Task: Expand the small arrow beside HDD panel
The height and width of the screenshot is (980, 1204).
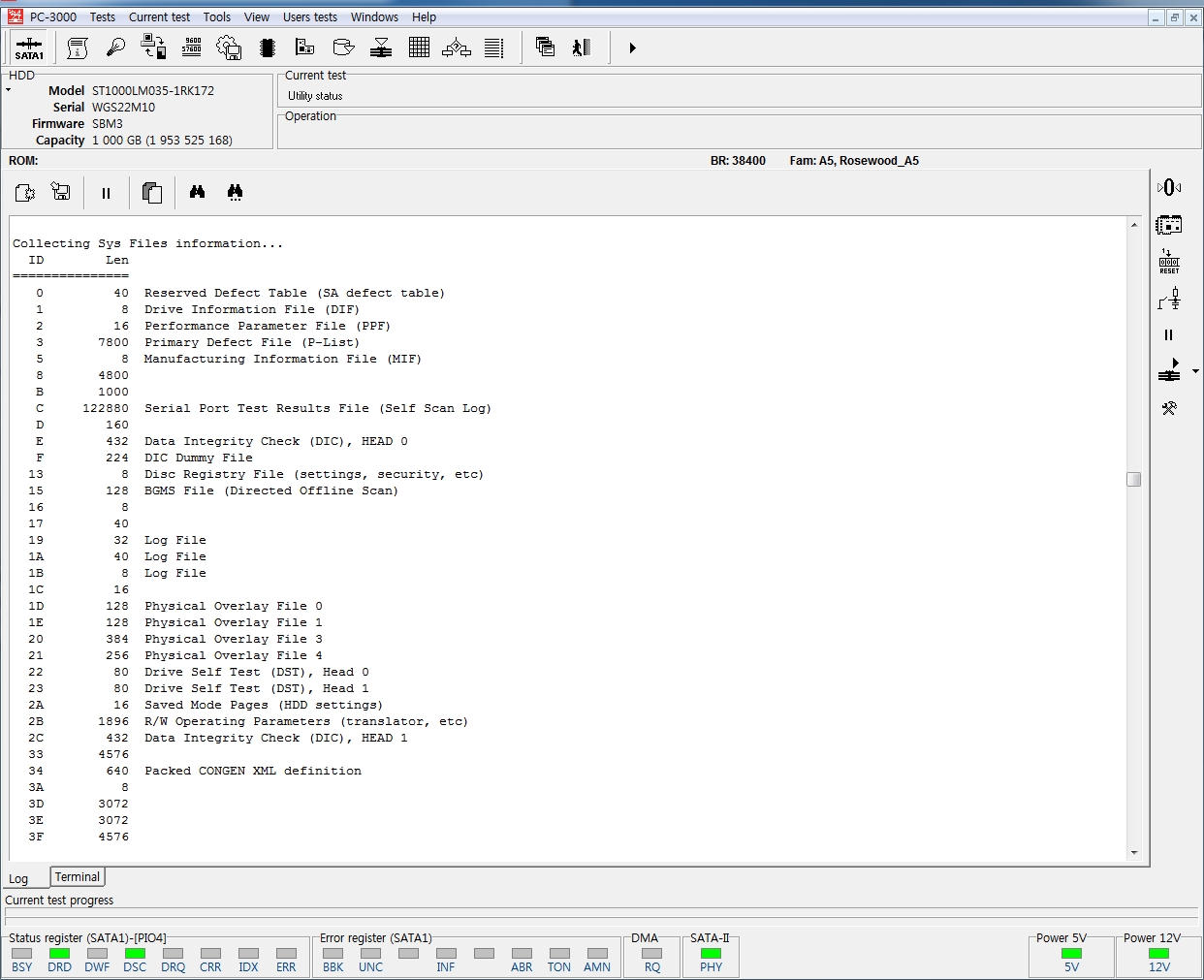Action: tap(8, 90)
